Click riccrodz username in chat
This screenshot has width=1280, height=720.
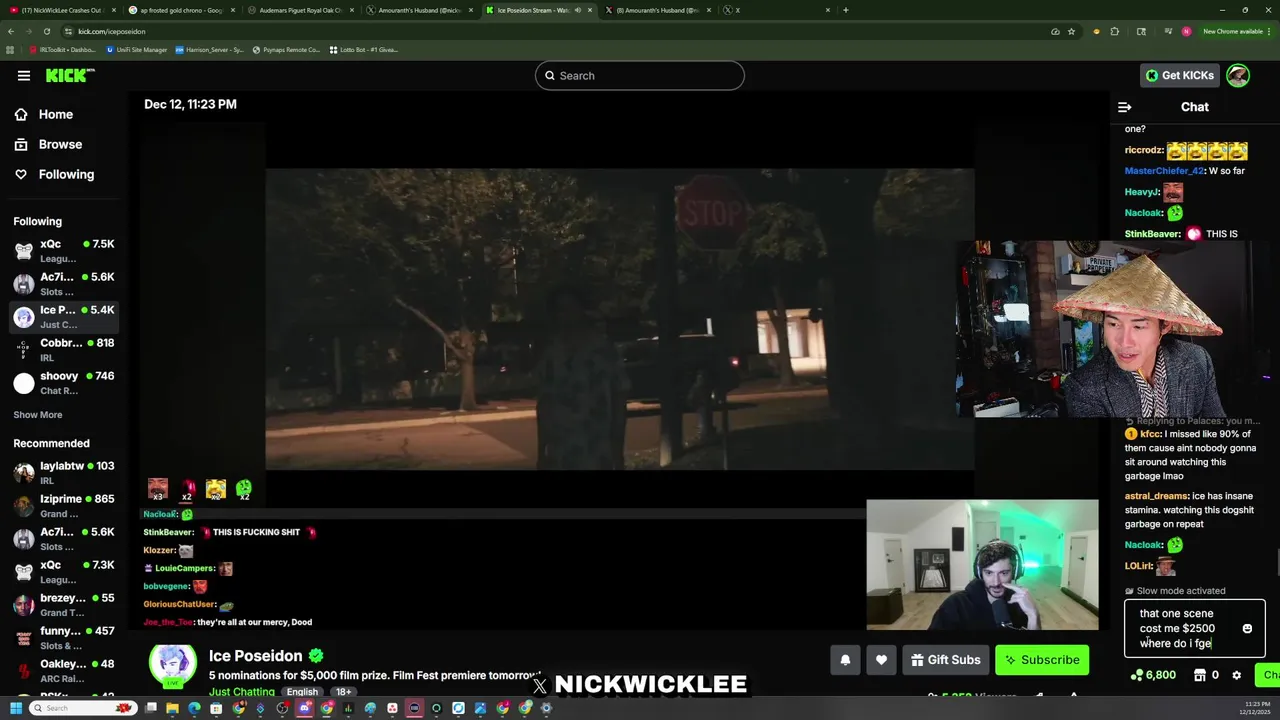pyautogui.click(x=1143, y=150)
